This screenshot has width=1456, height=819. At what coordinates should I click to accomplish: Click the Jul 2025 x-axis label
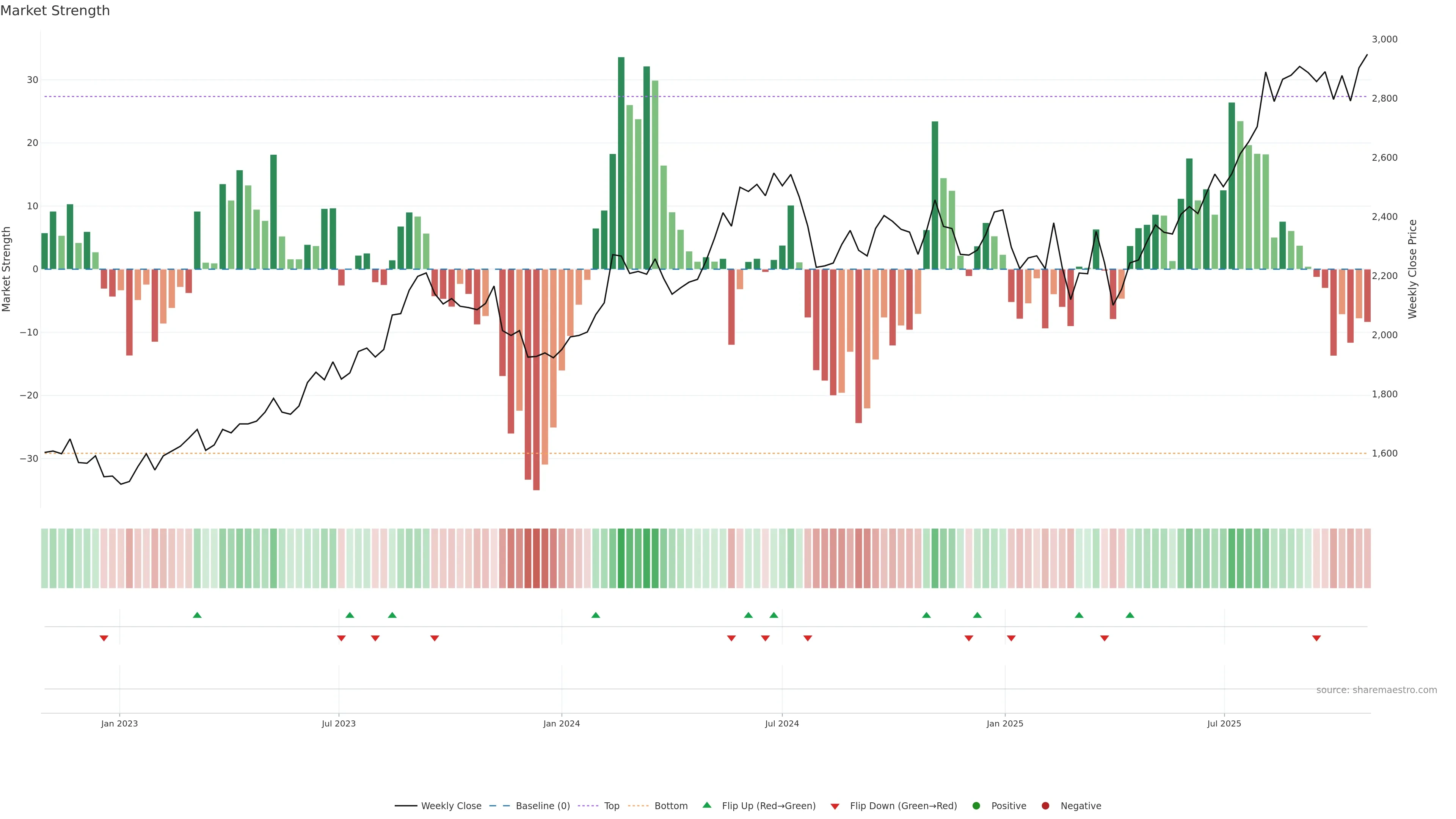(x=1224, y=723)
